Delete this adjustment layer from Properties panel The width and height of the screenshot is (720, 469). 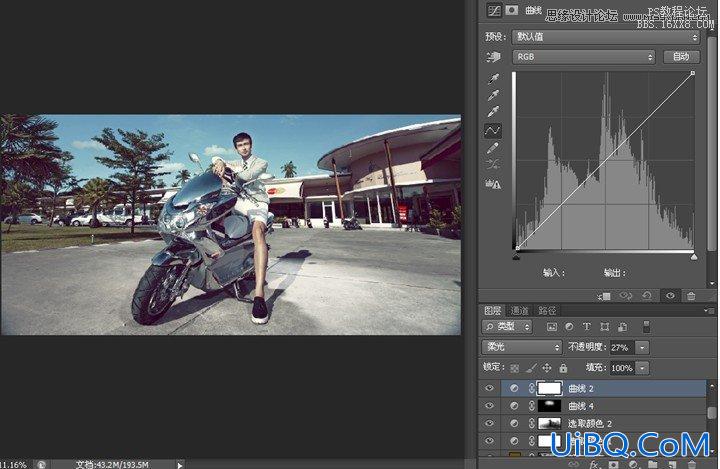click(691, 296)
